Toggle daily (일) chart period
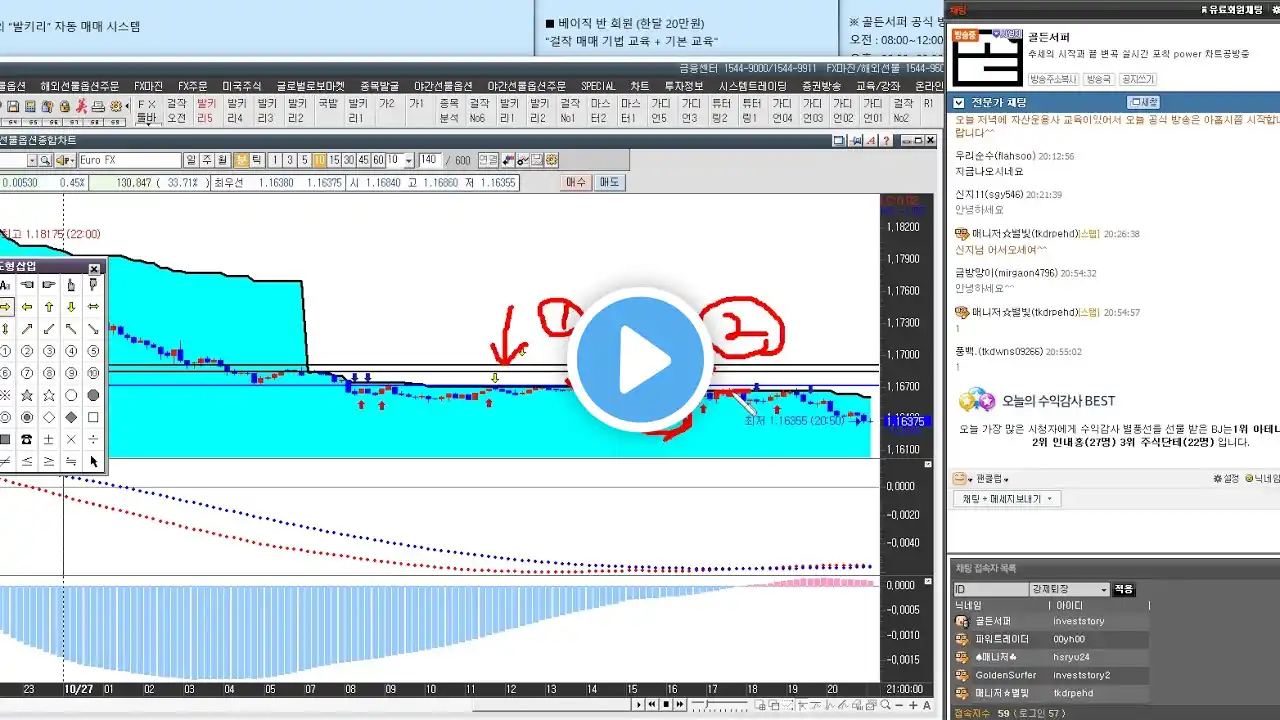1280x720 pixels. (191, 160)
